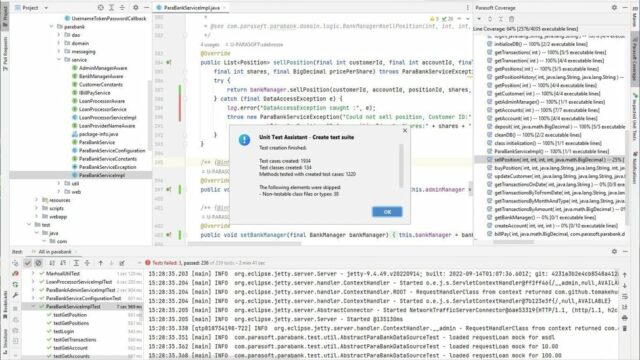Click scroll-to-top arrow in console sidebar

click(x=625, y=275)
